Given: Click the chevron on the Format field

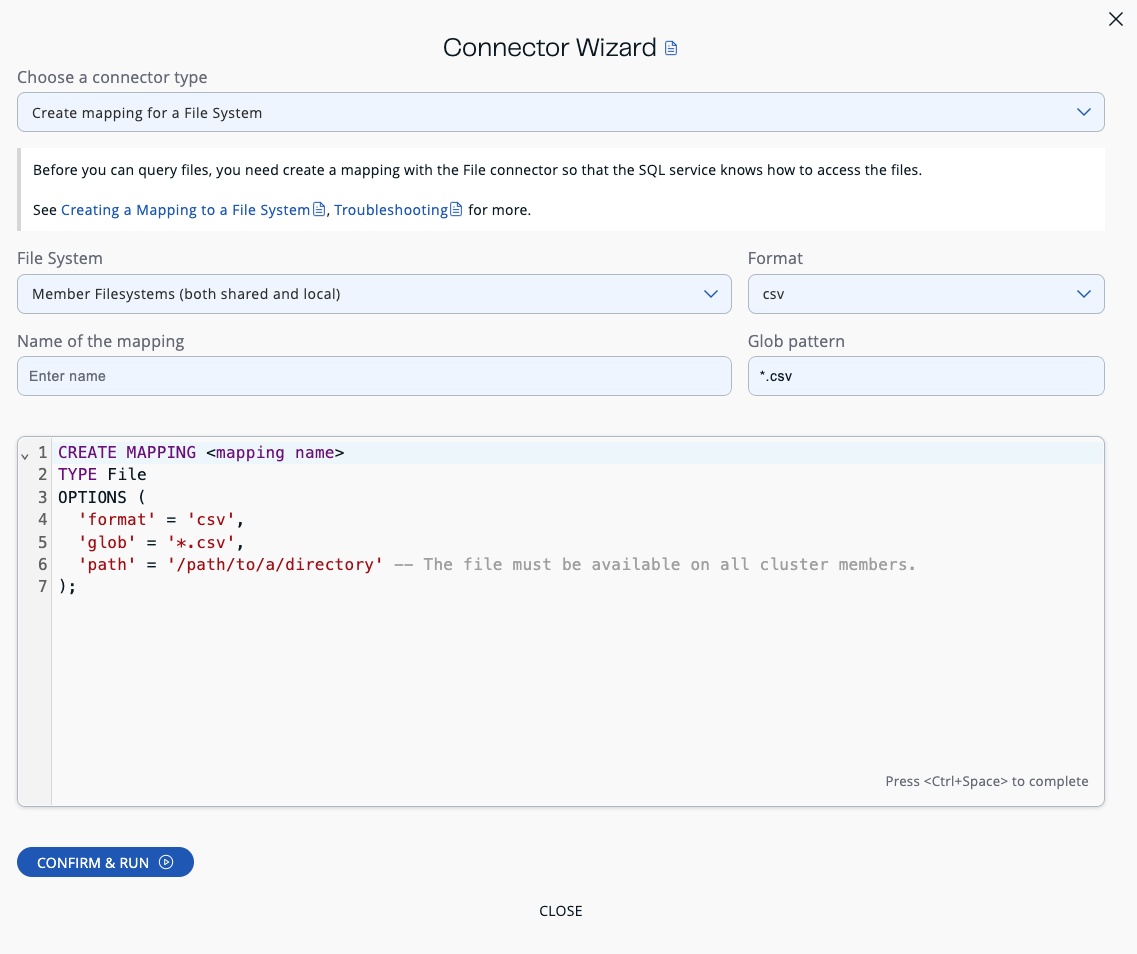Looking at the screenshot, I should [x=1084, y=294].
